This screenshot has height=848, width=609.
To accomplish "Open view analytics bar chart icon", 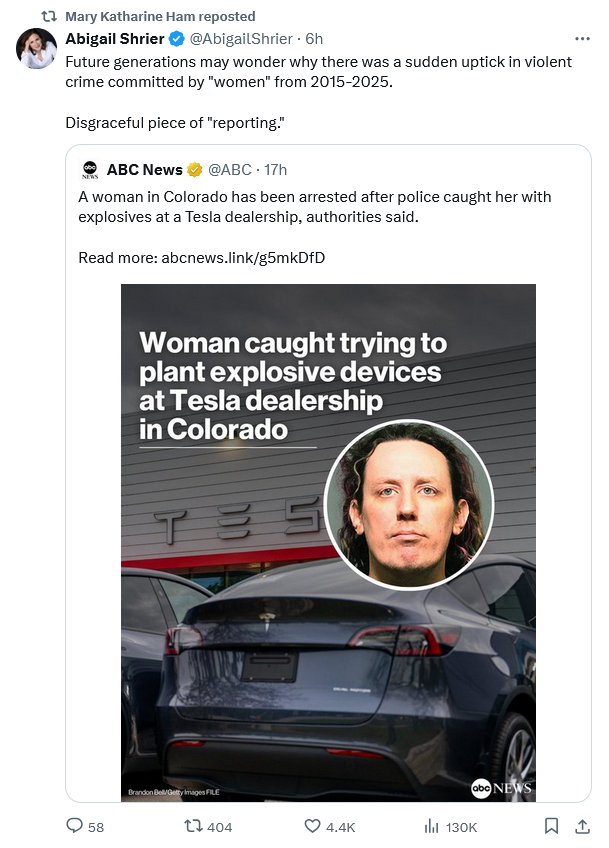I will (432, 826).
